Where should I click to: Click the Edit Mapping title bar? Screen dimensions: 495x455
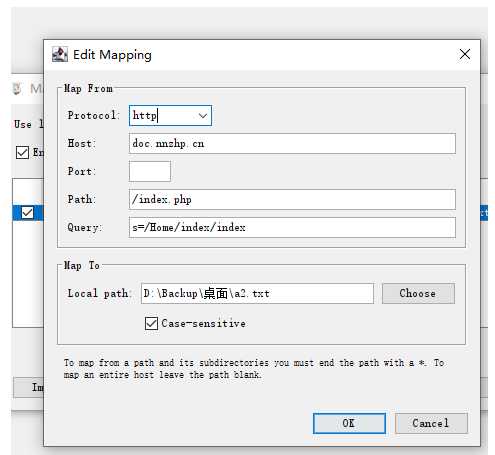pos(262,55)
